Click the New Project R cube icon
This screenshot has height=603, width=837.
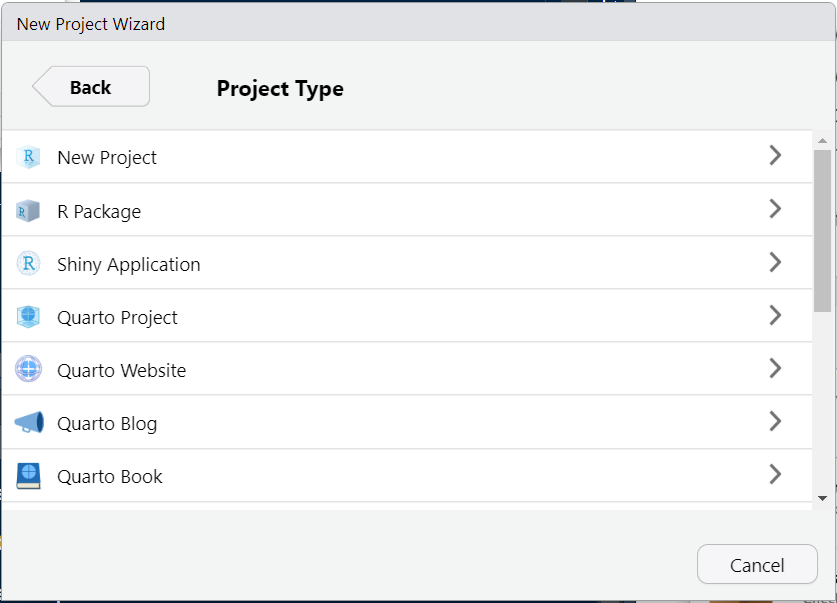(28, 157)
